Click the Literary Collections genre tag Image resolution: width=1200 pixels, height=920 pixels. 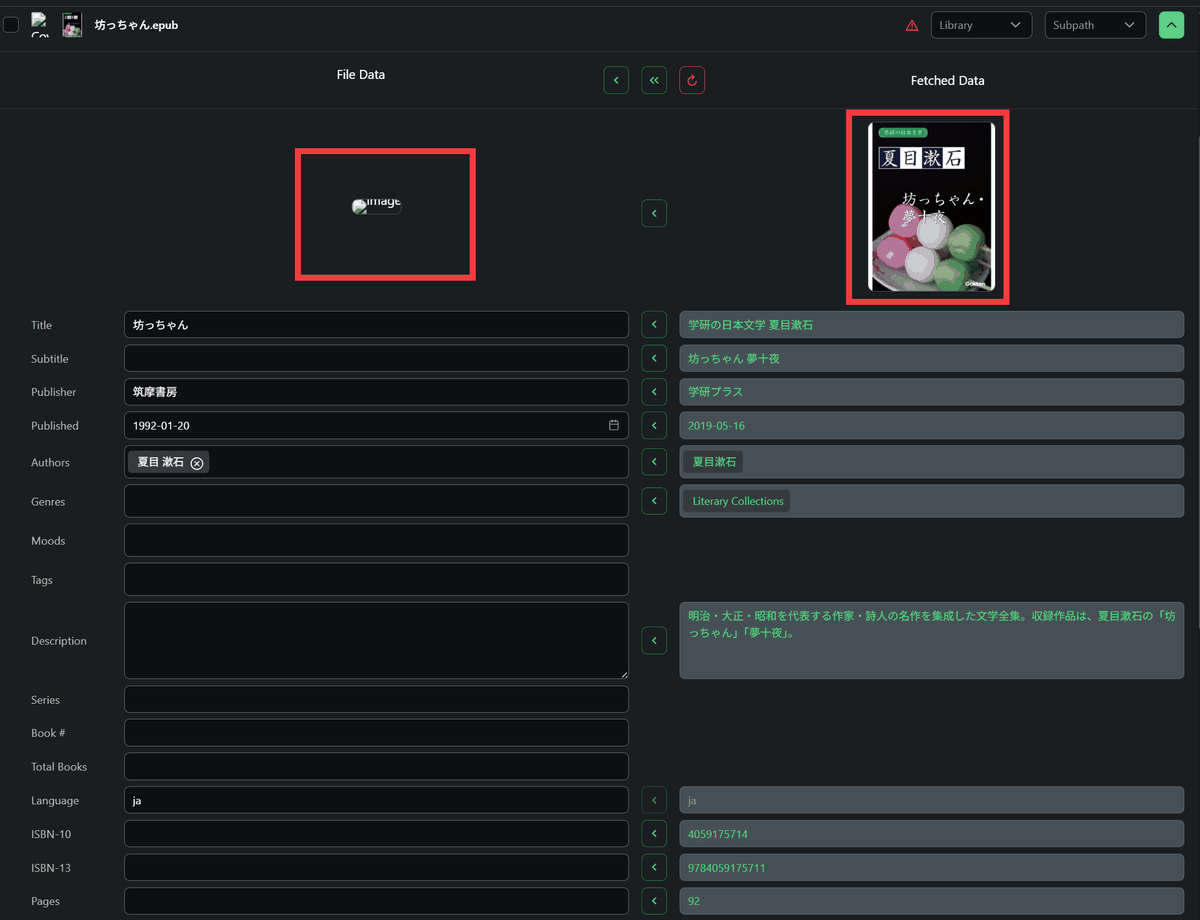point(737,501)
